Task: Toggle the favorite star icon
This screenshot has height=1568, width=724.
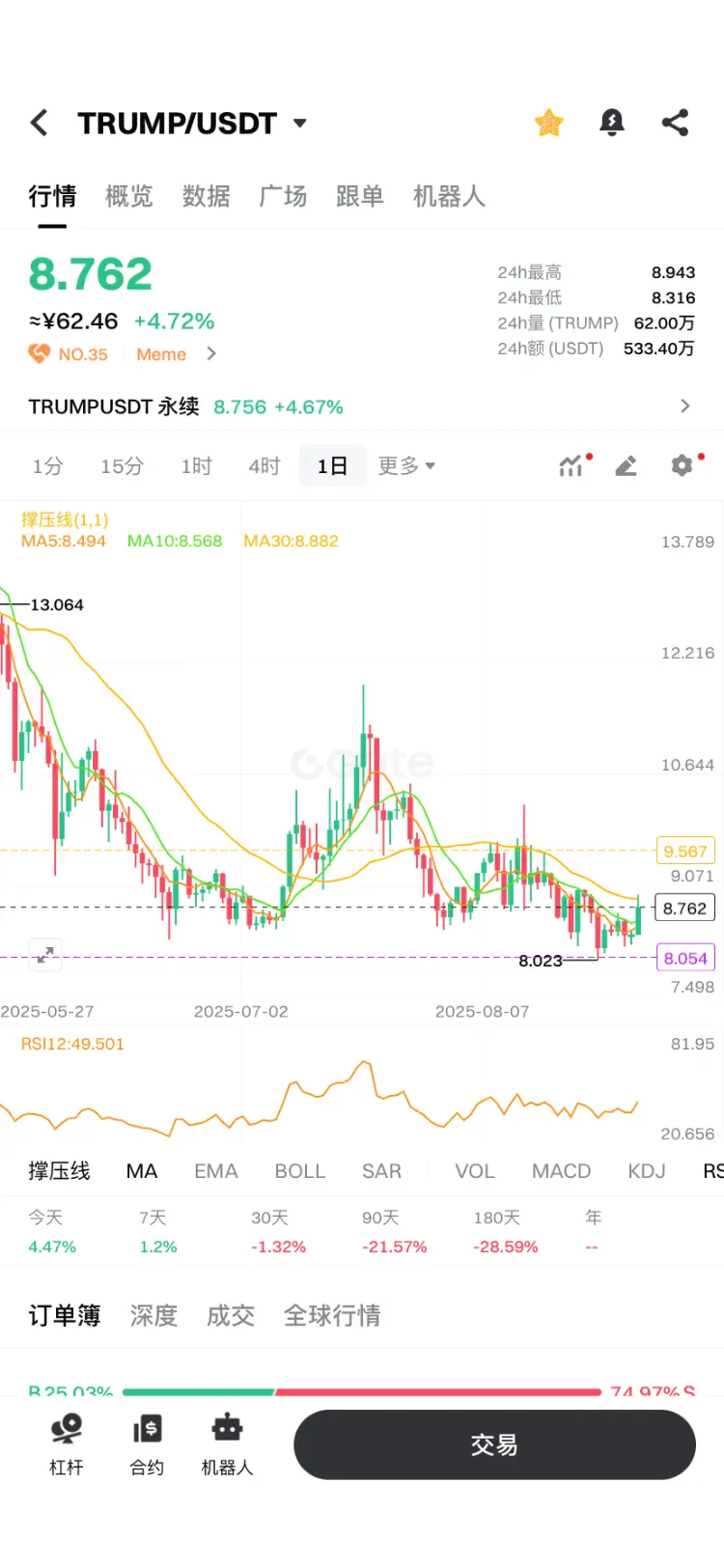Action: point(548,123)
